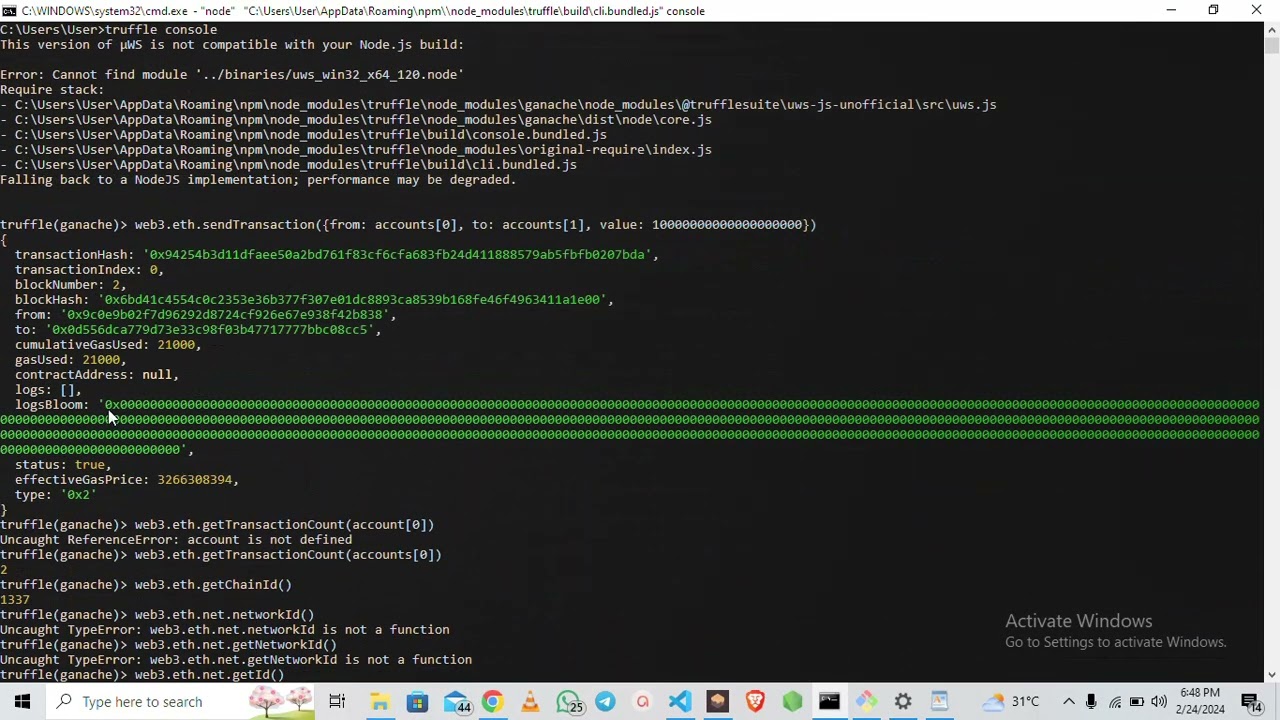Click the console scrollbar down arrow

click(x=1271, y=675)
